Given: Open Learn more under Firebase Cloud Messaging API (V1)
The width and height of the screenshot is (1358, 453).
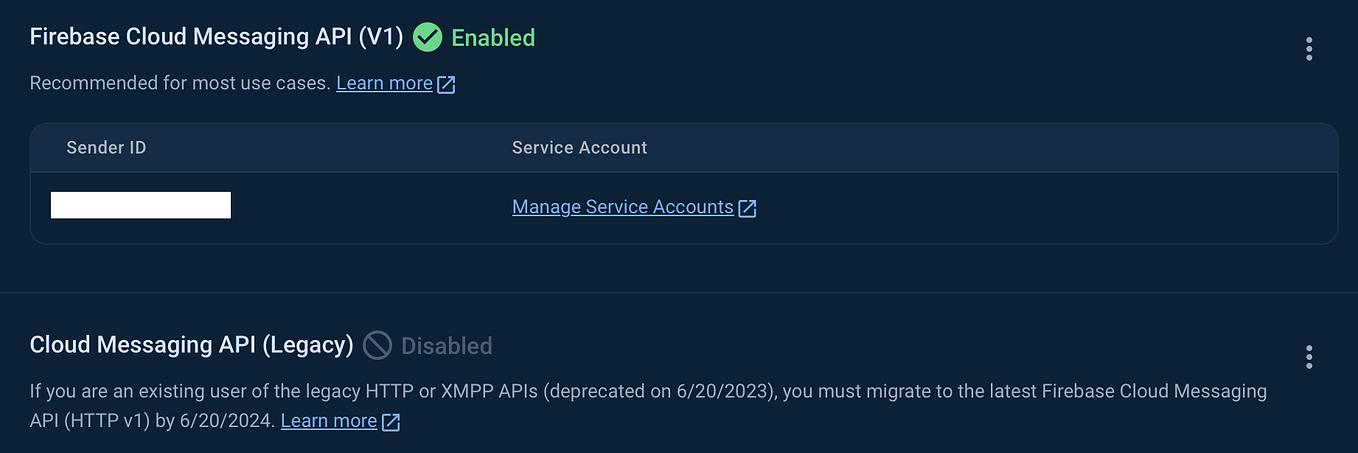Looking at the screenshot, I should [x=384, y=83].
